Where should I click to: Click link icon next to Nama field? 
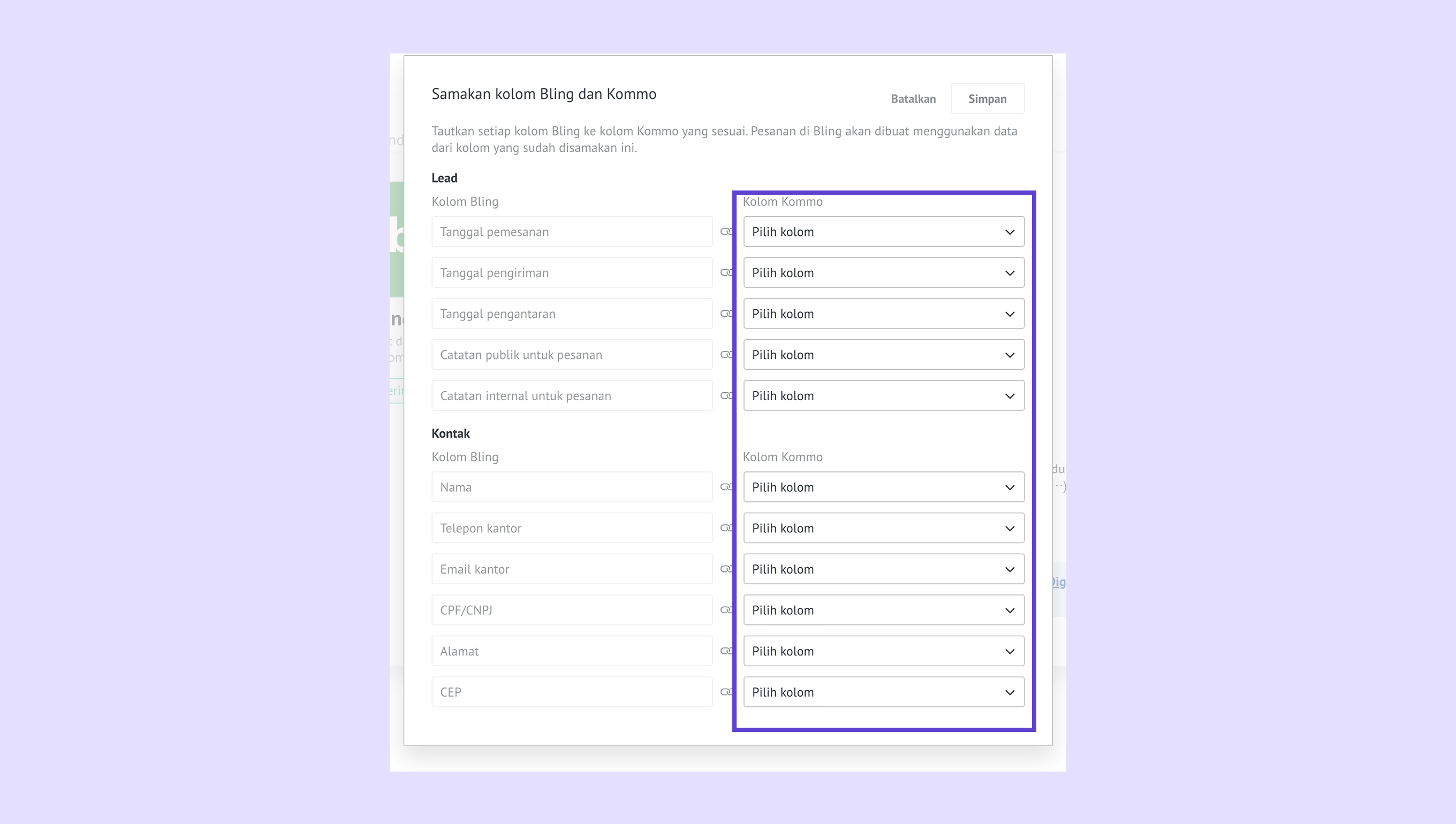tap(726, 487)
